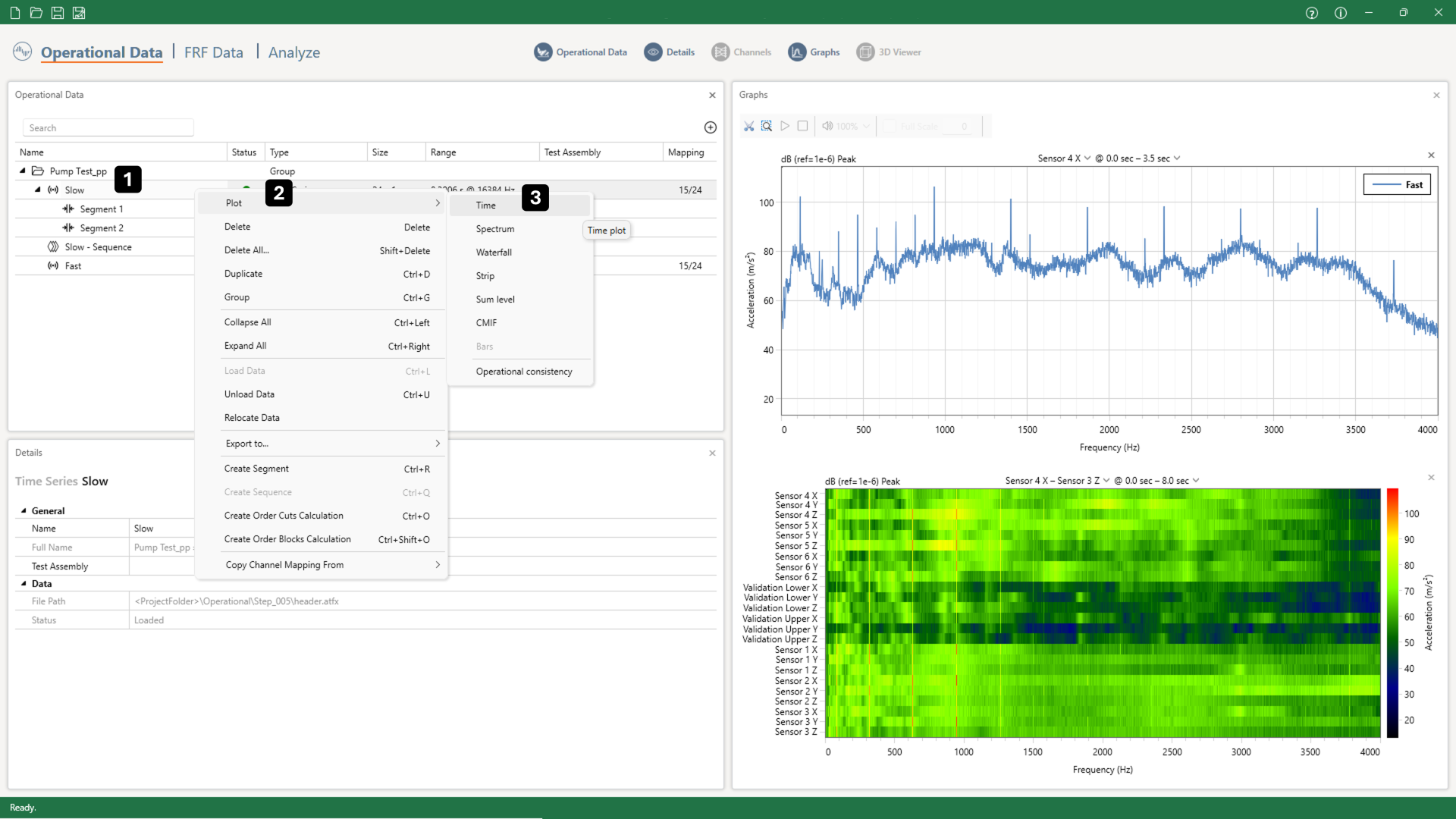
Task: Click the scissors cut icon in Graphs toolbar
Action: (x=748, y=126)
